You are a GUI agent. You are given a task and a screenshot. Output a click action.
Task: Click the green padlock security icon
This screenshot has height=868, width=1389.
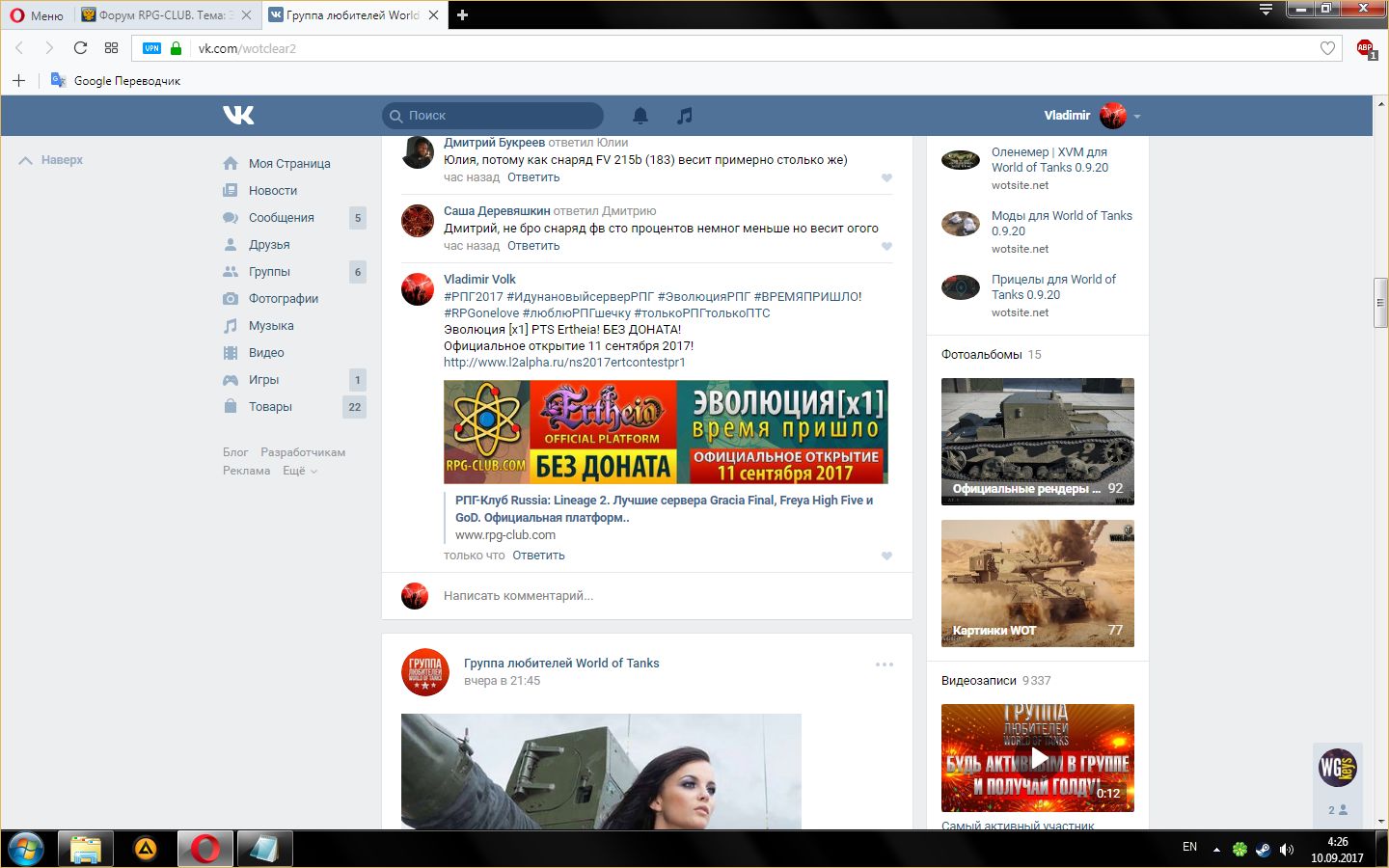176,48
